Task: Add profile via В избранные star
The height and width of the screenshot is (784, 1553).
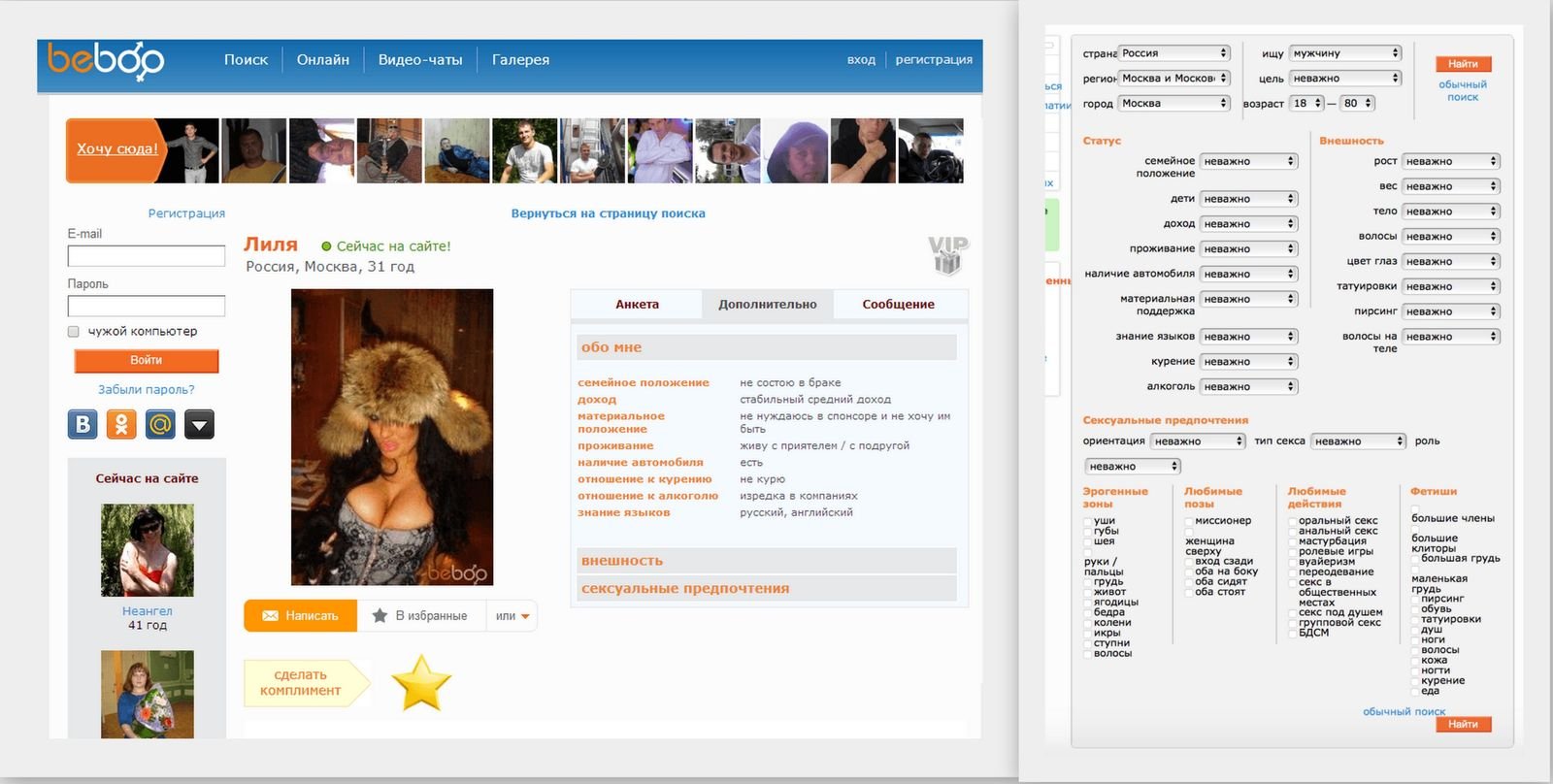Action: 420,616
